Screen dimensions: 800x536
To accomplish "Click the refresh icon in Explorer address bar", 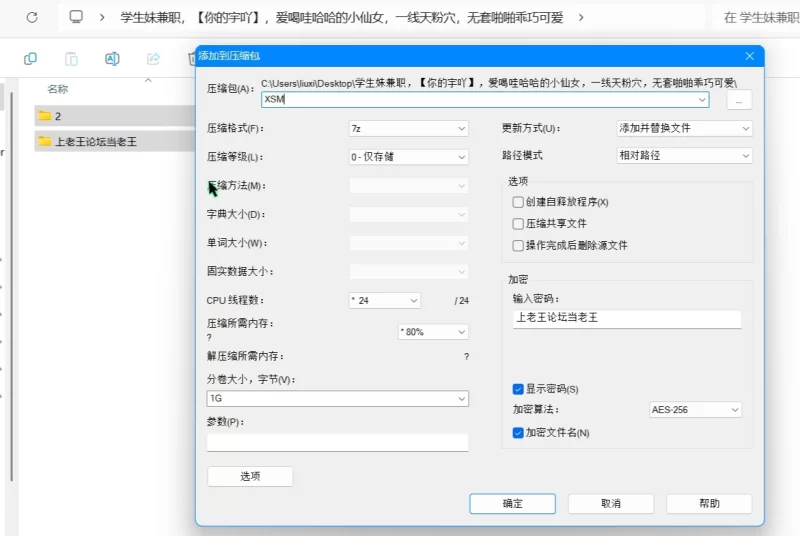I will pyautogui.click(x=32, y=17).
